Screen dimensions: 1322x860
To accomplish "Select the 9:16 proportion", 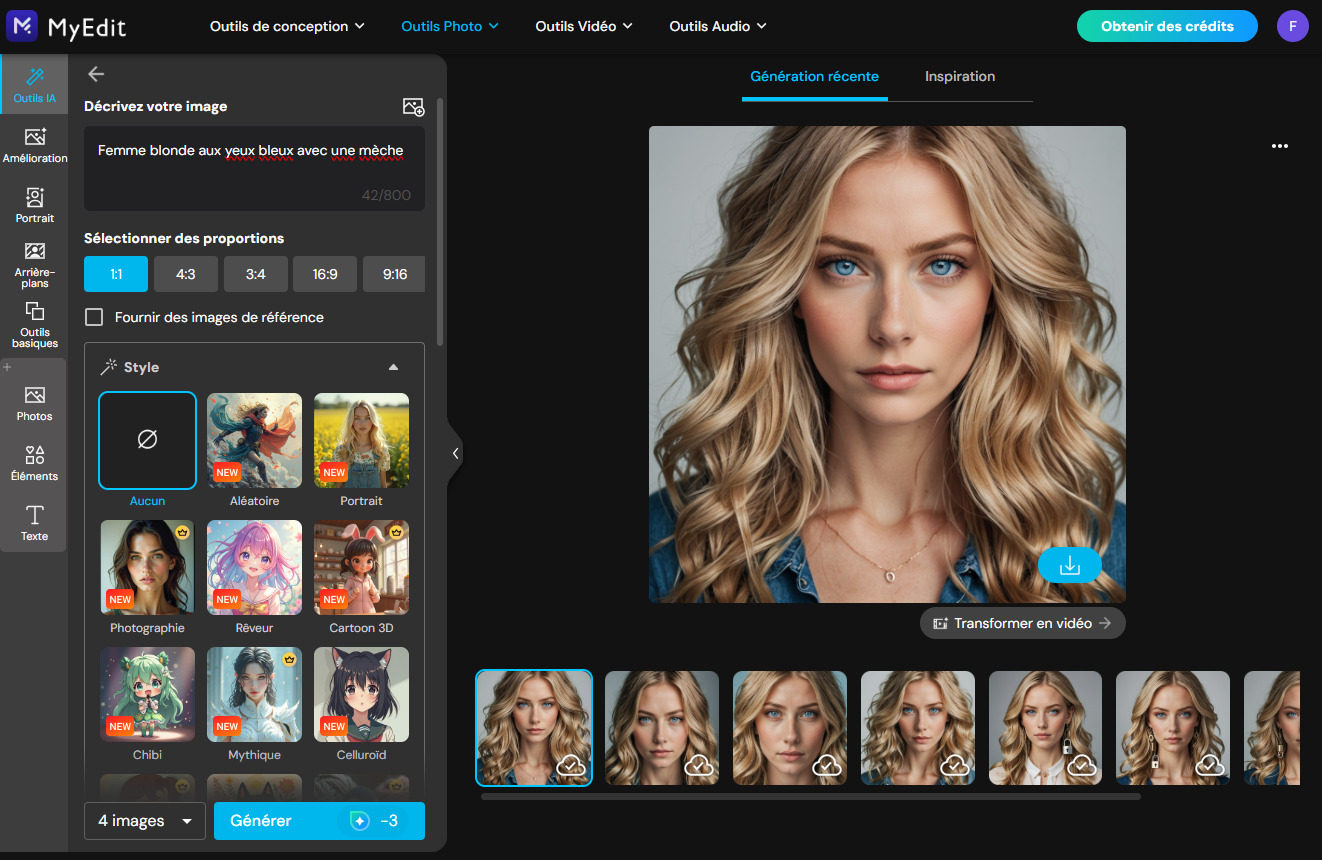I will click(394, 274).
